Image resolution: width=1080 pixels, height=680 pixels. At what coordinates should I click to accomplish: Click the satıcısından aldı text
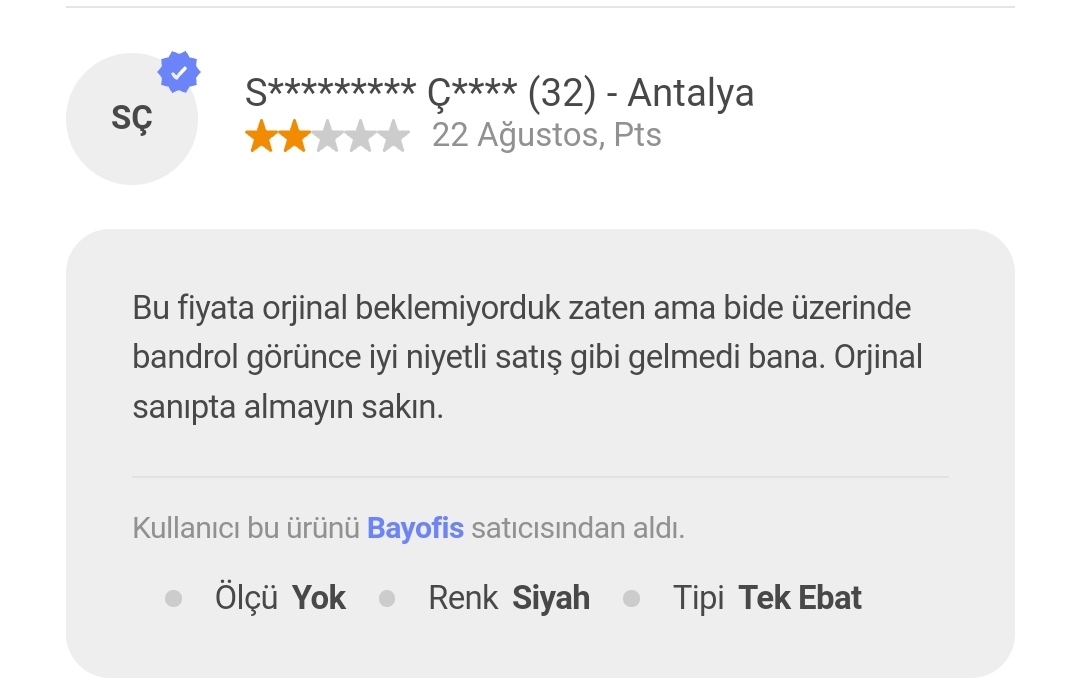pos(578,528)
